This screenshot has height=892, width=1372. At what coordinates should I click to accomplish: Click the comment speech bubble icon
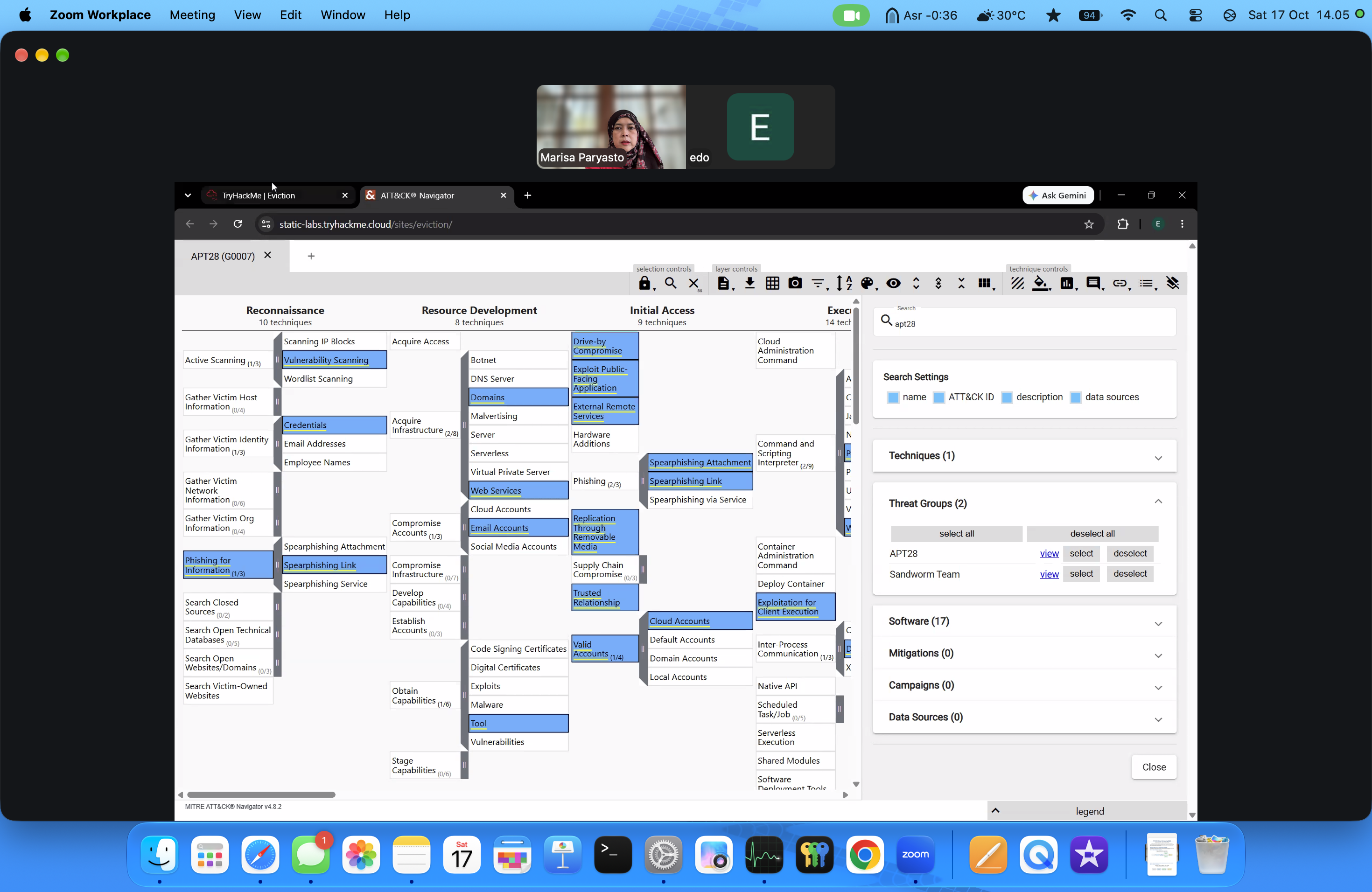[x=1093, y=283]
